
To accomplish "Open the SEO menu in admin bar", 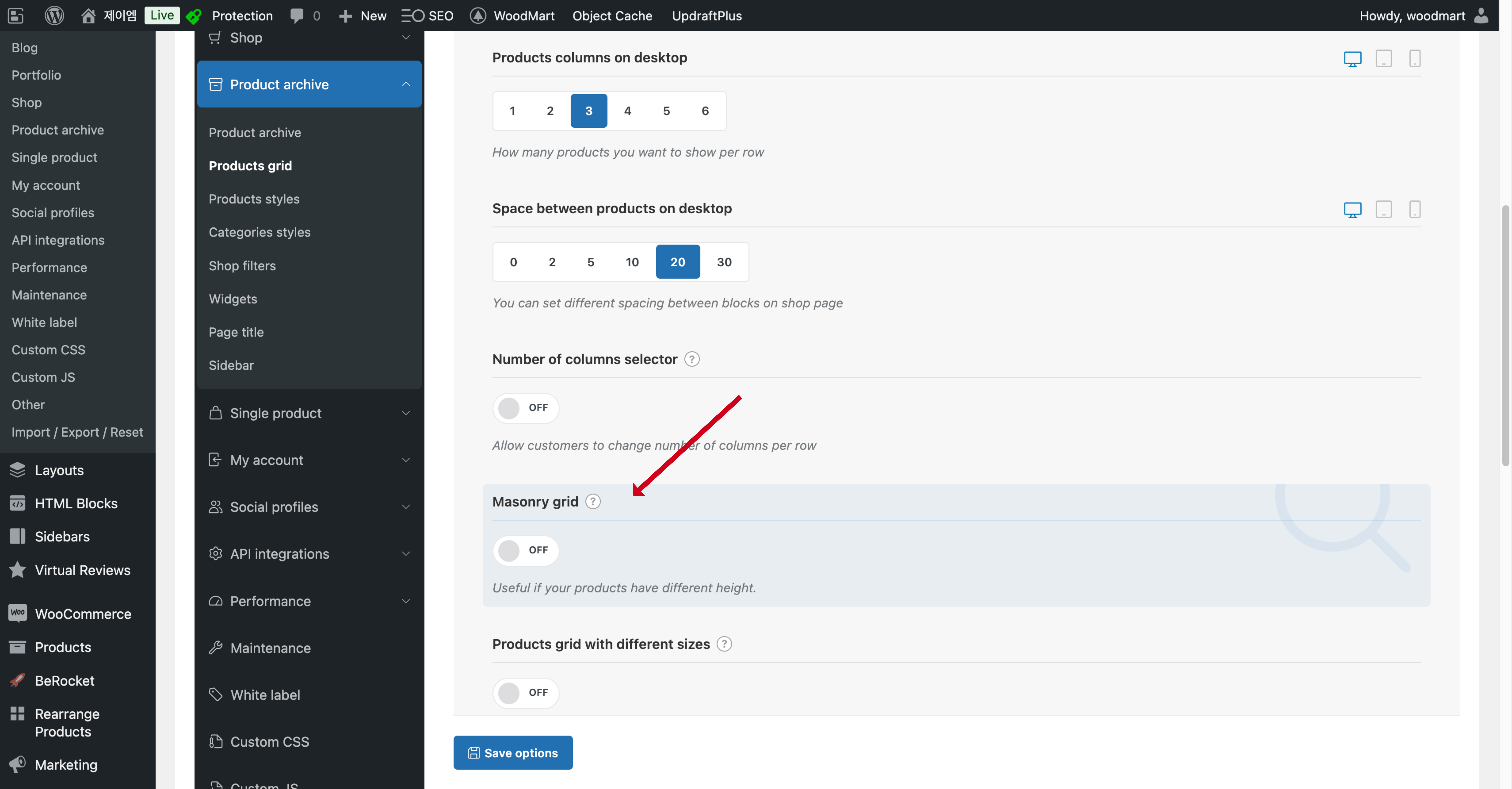I will (427, 16).
